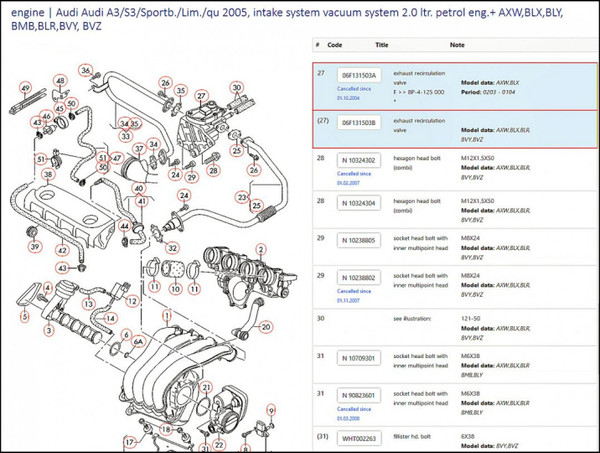Screen dimensions: 600x453
Task: Open part code 06F131503A
Action: pyautogui.click(x=358, y=77)
